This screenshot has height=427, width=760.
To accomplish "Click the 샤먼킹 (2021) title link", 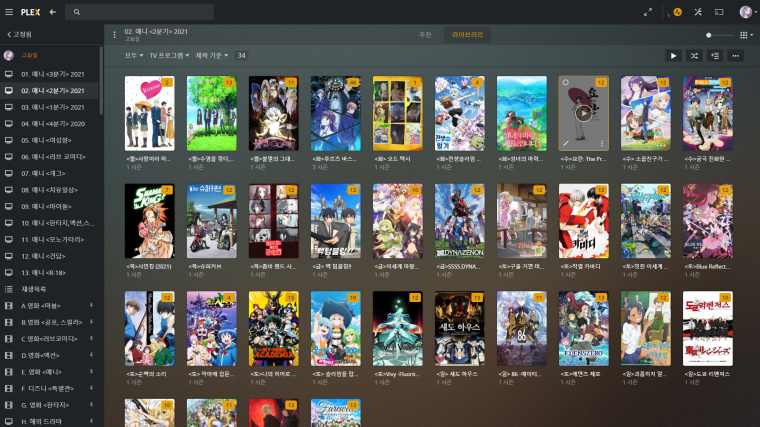I will (x=149, y=267).
